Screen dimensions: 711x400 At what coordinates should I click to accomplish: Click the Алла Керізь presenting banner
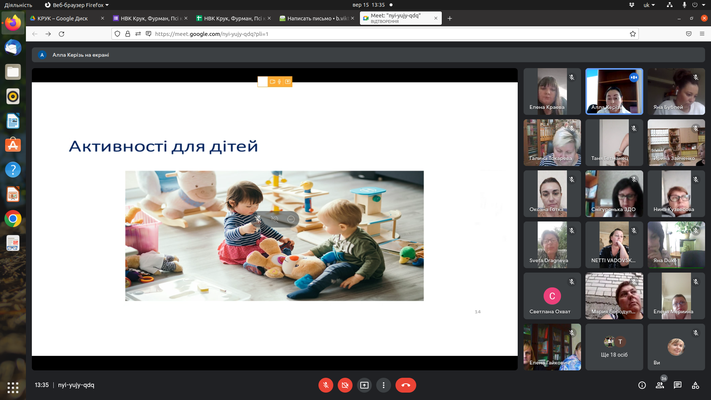point(368,55)
